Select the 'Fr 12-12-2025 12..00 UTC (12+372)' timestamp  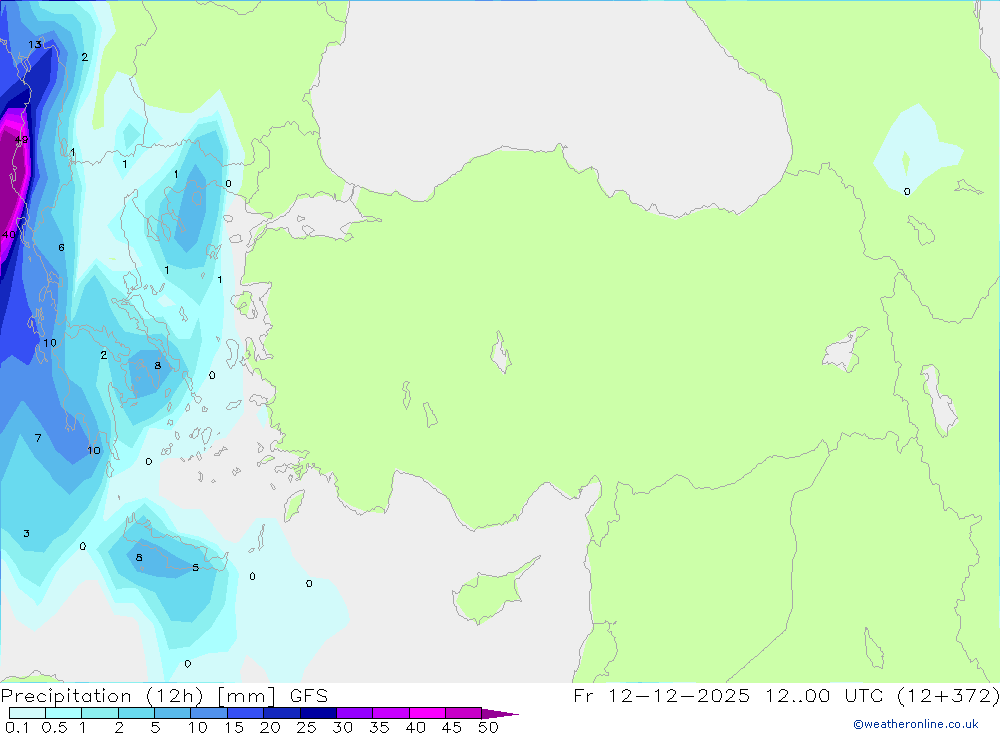click(786, 696)
